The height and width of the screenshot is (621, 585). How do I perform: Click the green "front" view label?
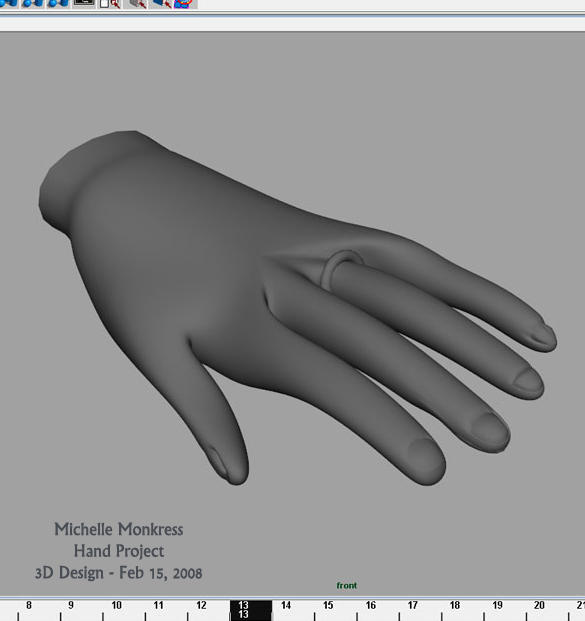click(x=347, y=585)
